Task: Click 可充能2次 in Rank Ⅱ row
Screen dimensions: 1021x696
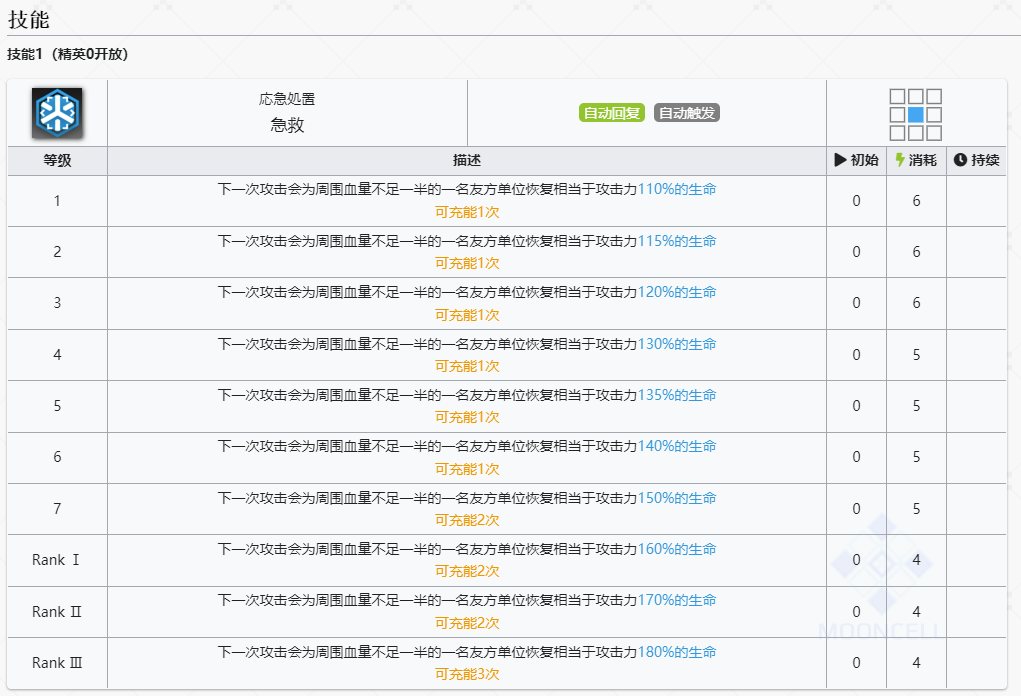Action: [x=467, y=623]
